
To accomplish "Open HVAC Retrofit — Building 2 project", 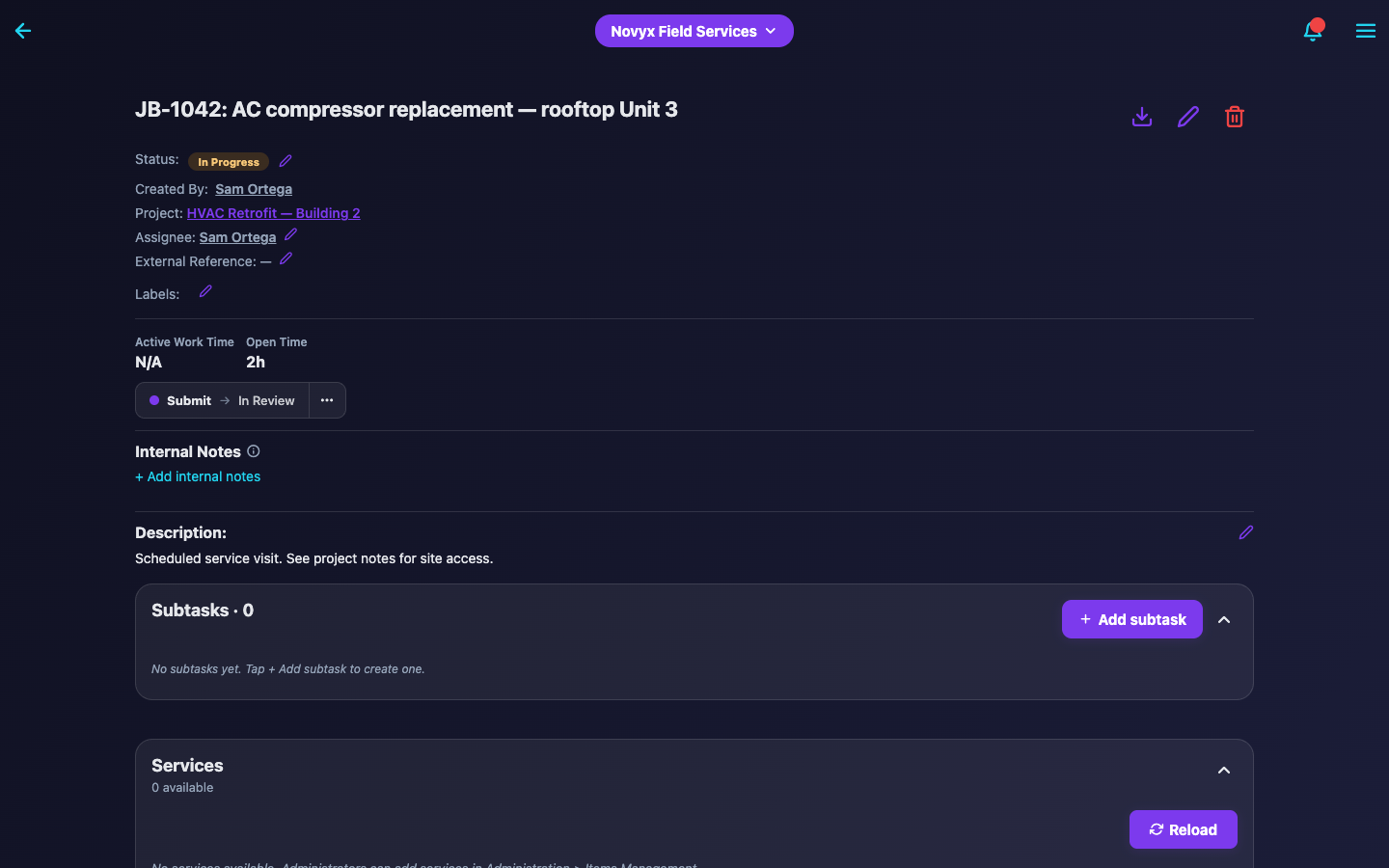I will click(x=274, y=213).
